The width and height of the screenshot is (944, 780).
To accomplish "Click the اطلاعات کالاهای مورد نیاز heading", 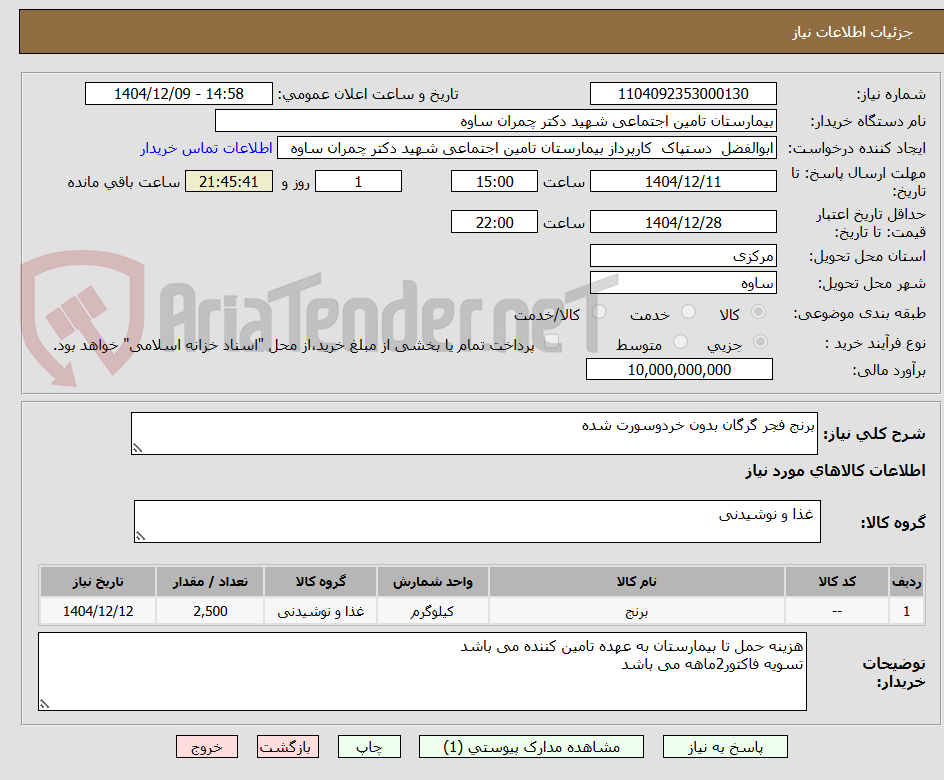I will [836, 471].
